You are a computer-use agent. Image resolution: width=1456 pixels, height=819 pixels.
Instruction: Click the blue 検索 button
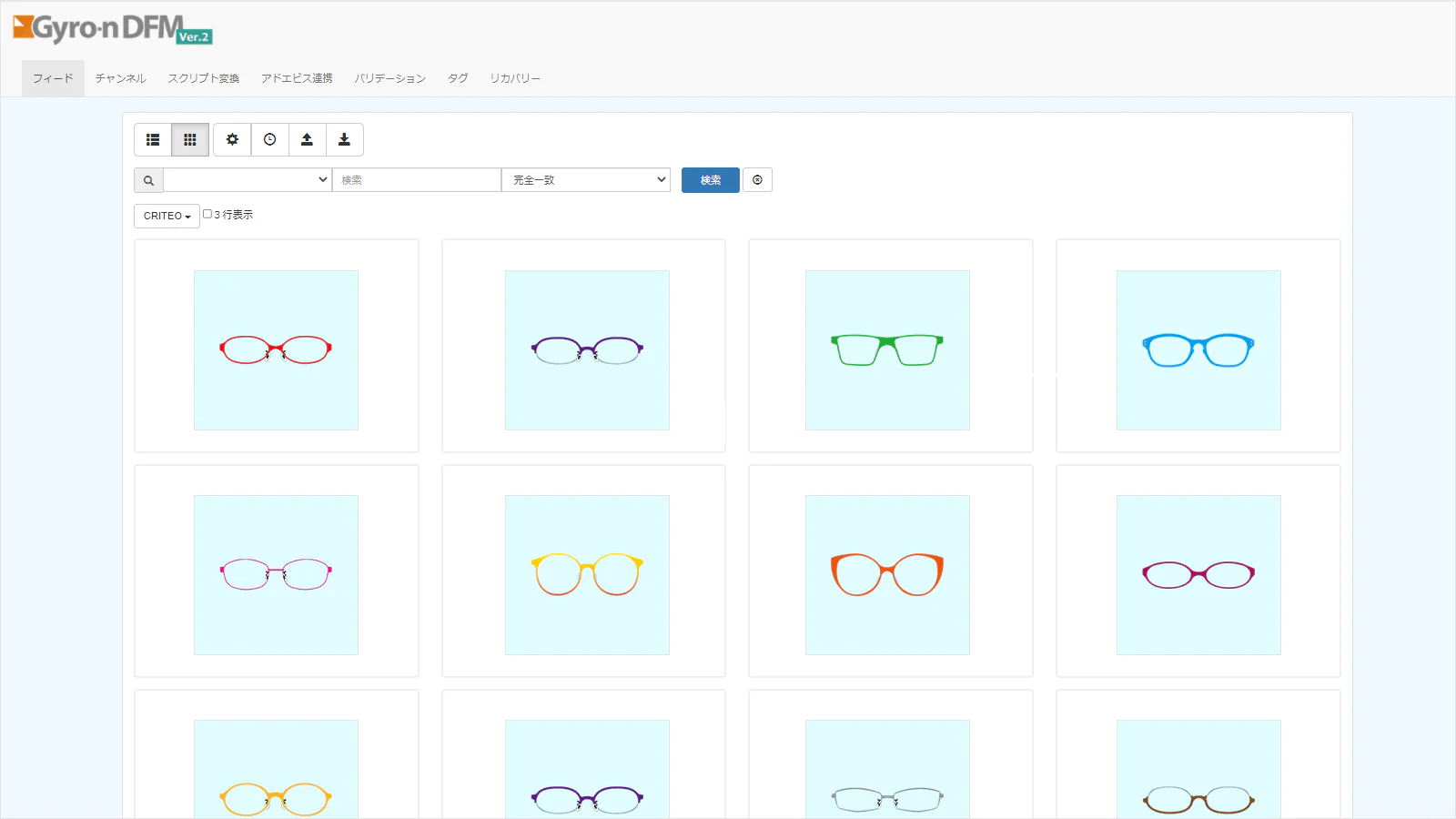pos(711,180)
